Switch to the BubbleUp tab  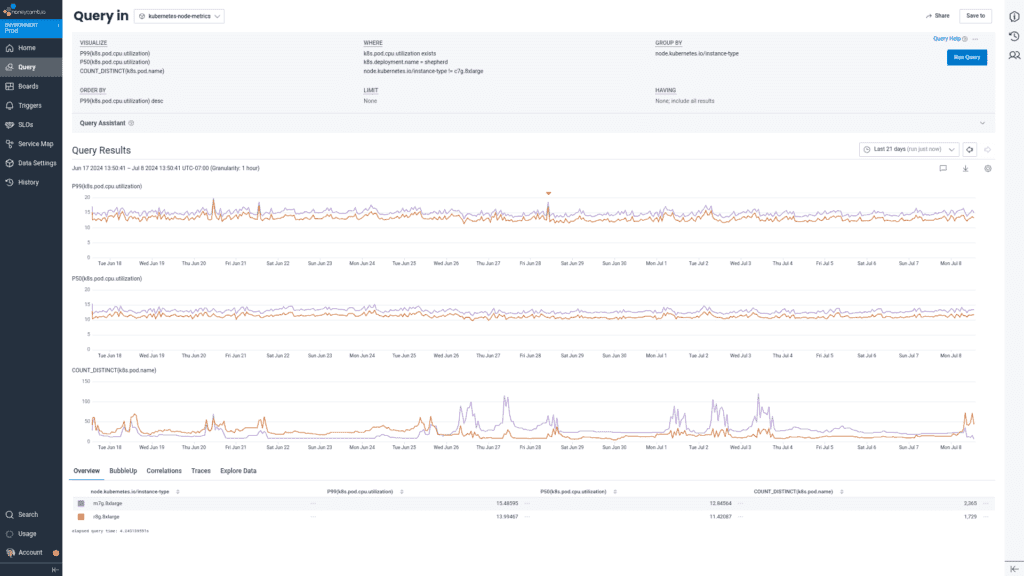[123, 470]
